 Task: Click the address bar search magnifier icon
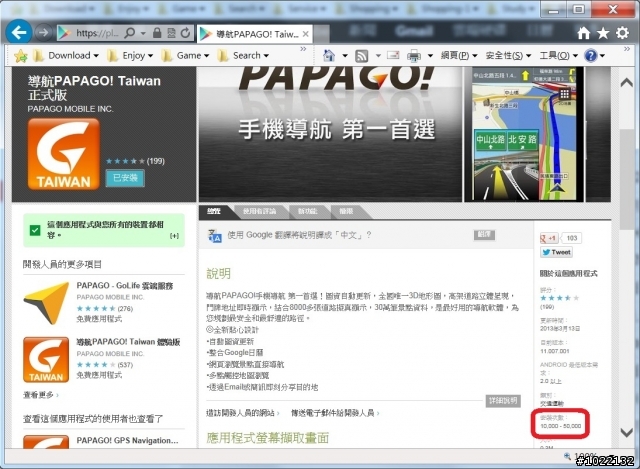click(130, 33)
